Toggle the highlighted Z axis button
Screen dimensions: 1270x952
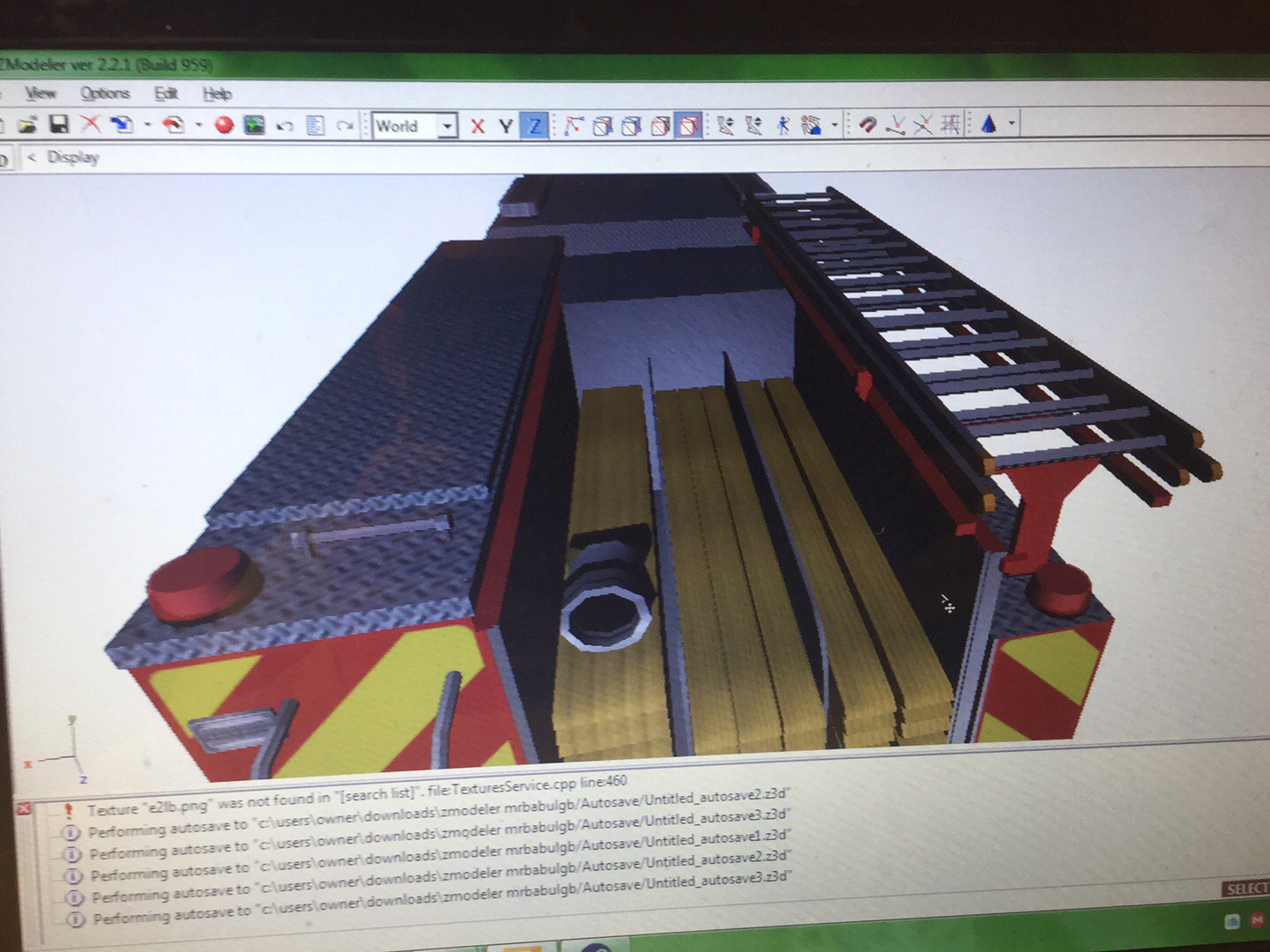534,127
